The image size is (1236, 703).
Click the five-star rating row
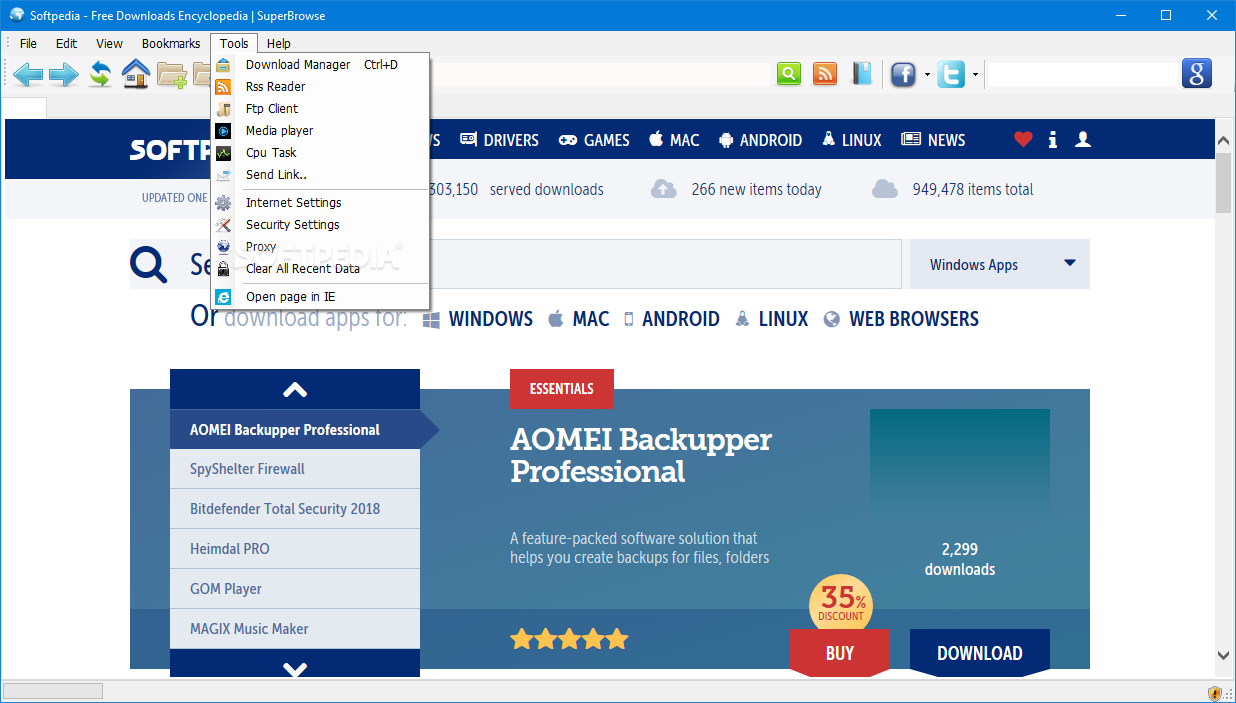[x=569, y=638]
